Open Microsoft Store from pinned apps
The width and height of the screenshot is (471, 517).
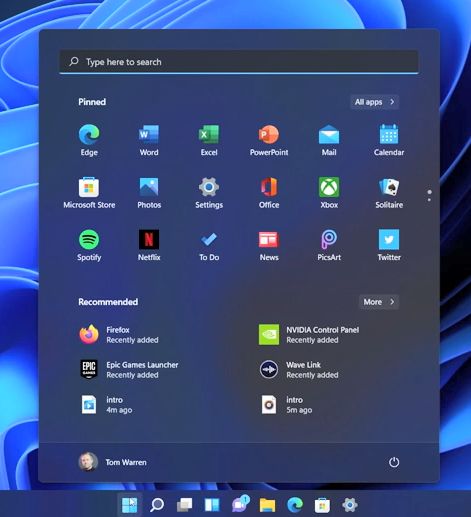(x=89, y=193)
